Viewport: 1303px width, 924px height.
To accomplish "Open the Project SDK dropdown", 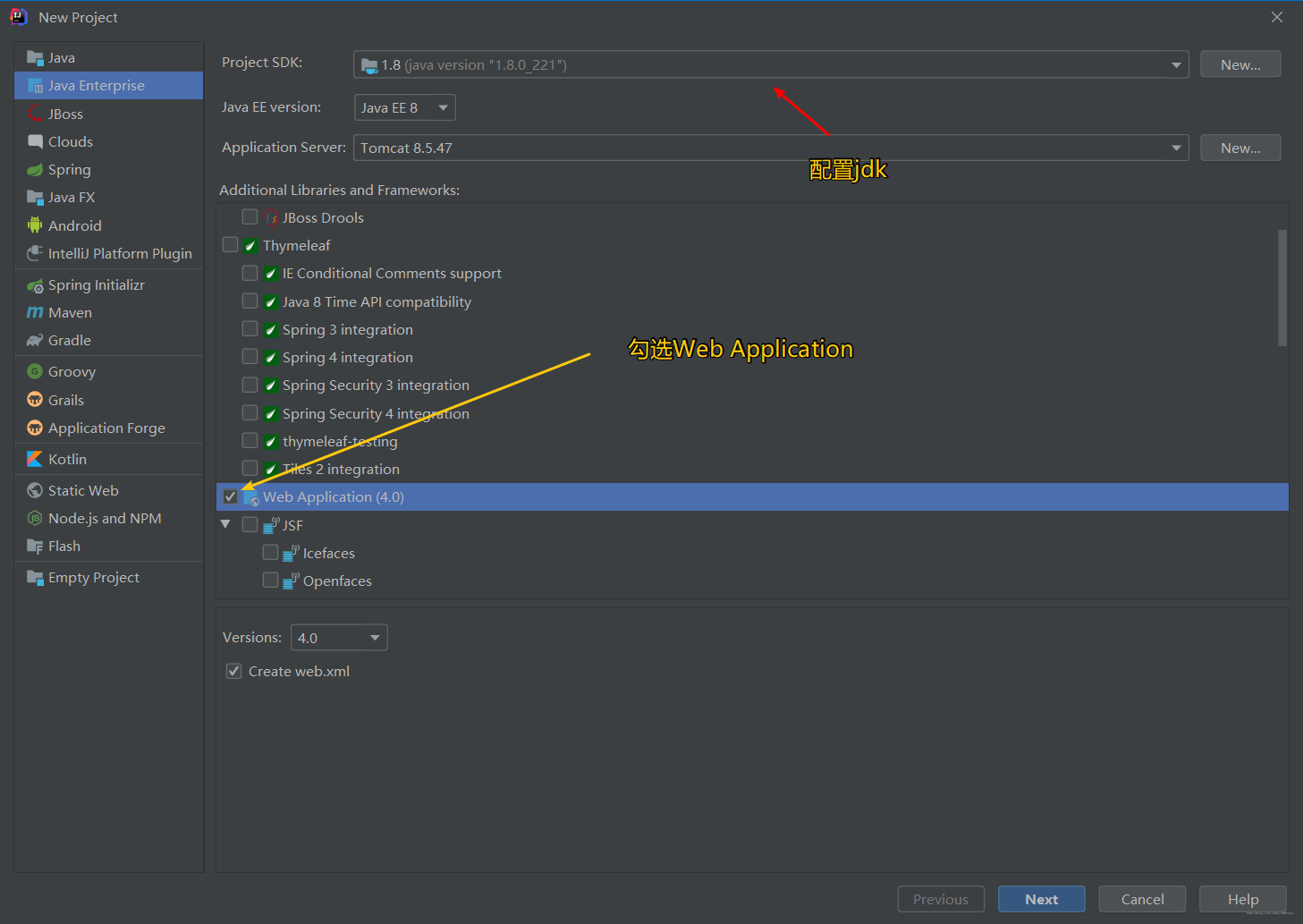I will (771, 64).
